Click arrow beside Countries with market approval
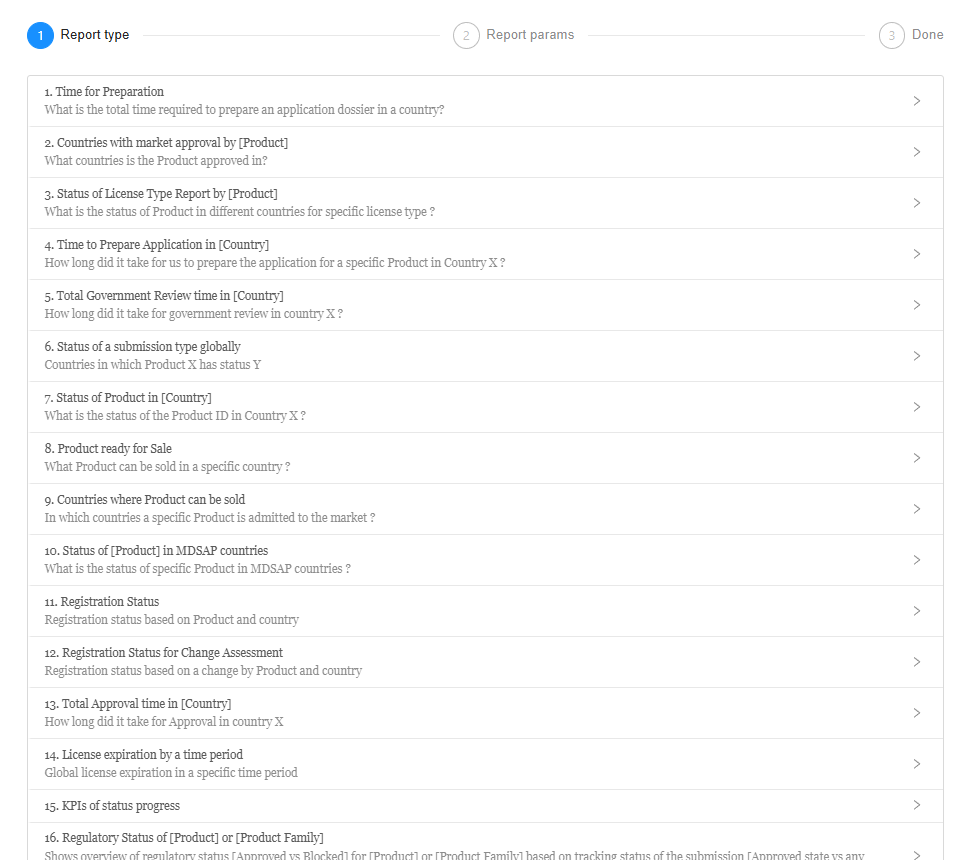 pyautogui.click(x=916, y=152)
